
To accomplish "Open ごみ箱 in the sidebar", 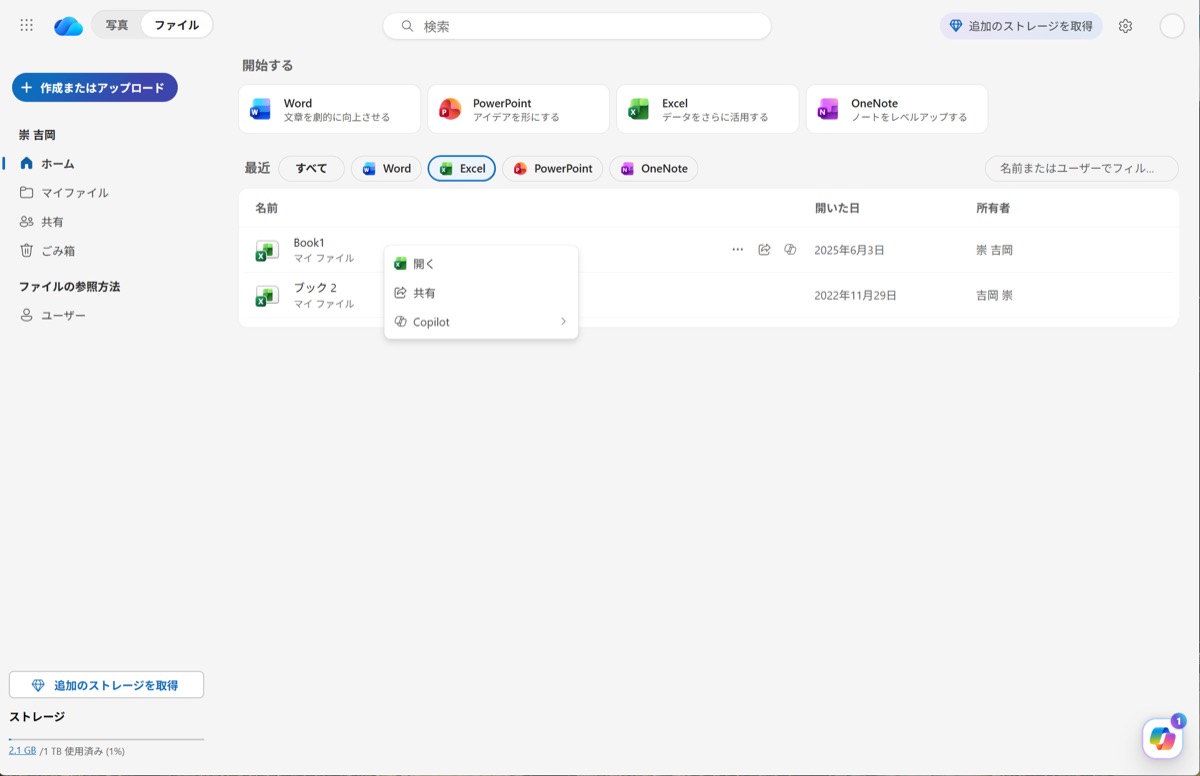I will pyautogui.click(x=58, y=250).
